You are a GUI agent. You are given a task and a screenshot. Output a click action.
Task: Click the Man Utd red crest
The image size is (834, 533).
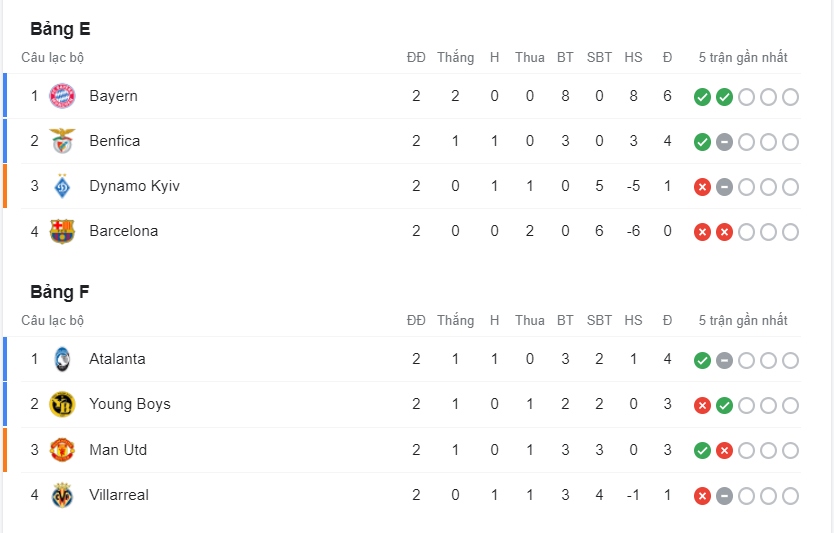62,449
